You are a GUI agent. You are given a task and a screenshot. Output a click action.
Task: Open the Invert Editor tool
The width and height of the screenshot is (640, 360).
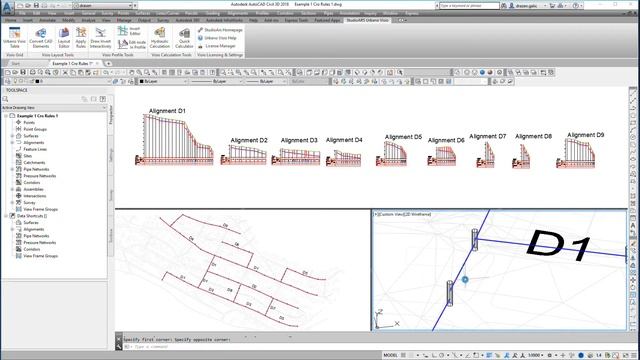tap(129, 31)
